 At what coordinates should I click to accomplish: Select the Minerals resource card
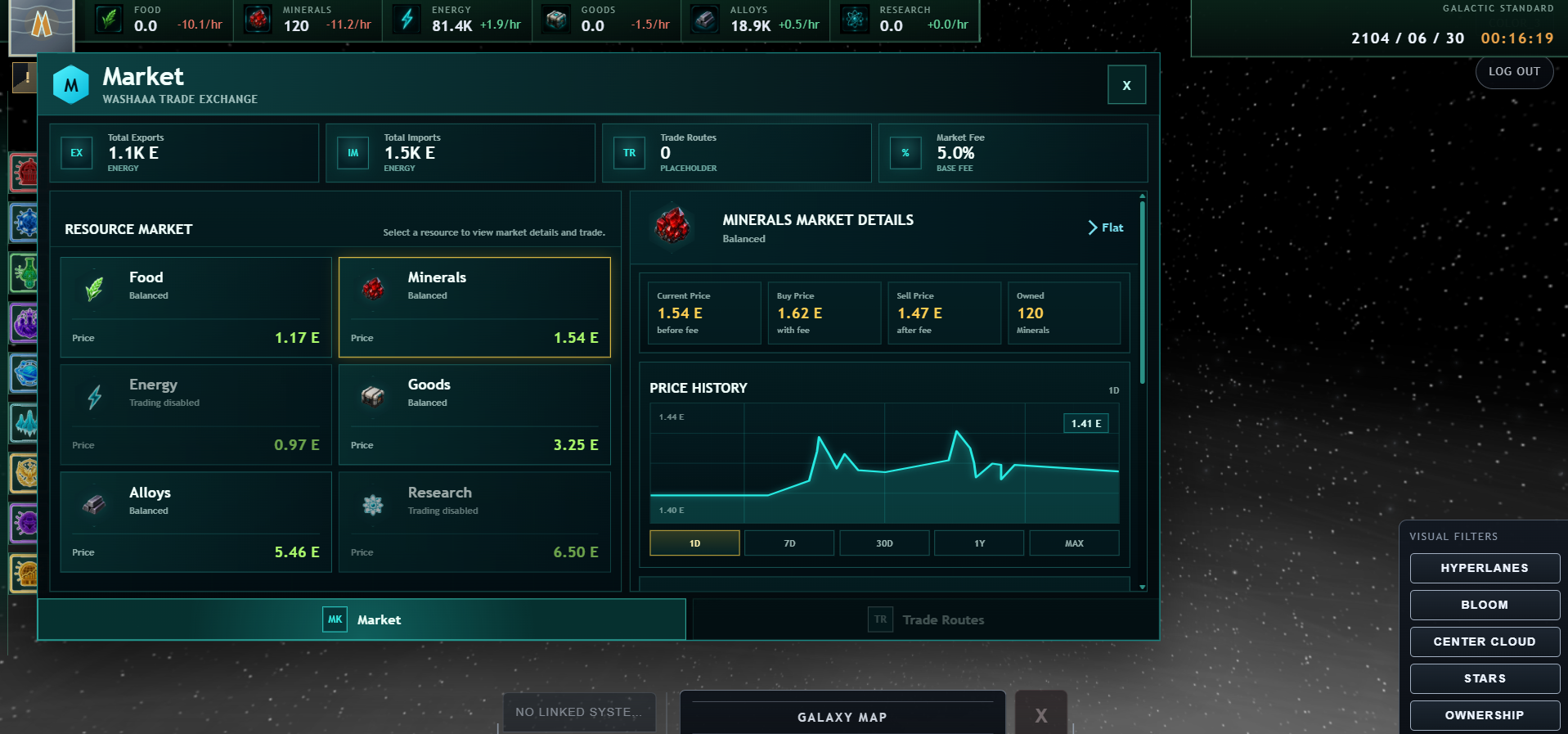click(x=474, y=307)
